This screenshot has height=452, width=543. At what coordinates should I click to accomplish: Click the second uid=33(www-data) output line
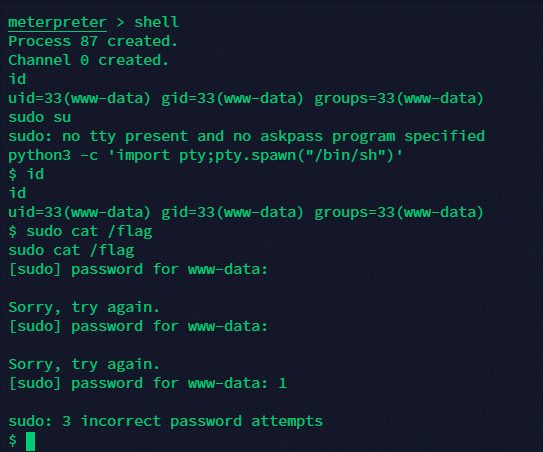246,212
